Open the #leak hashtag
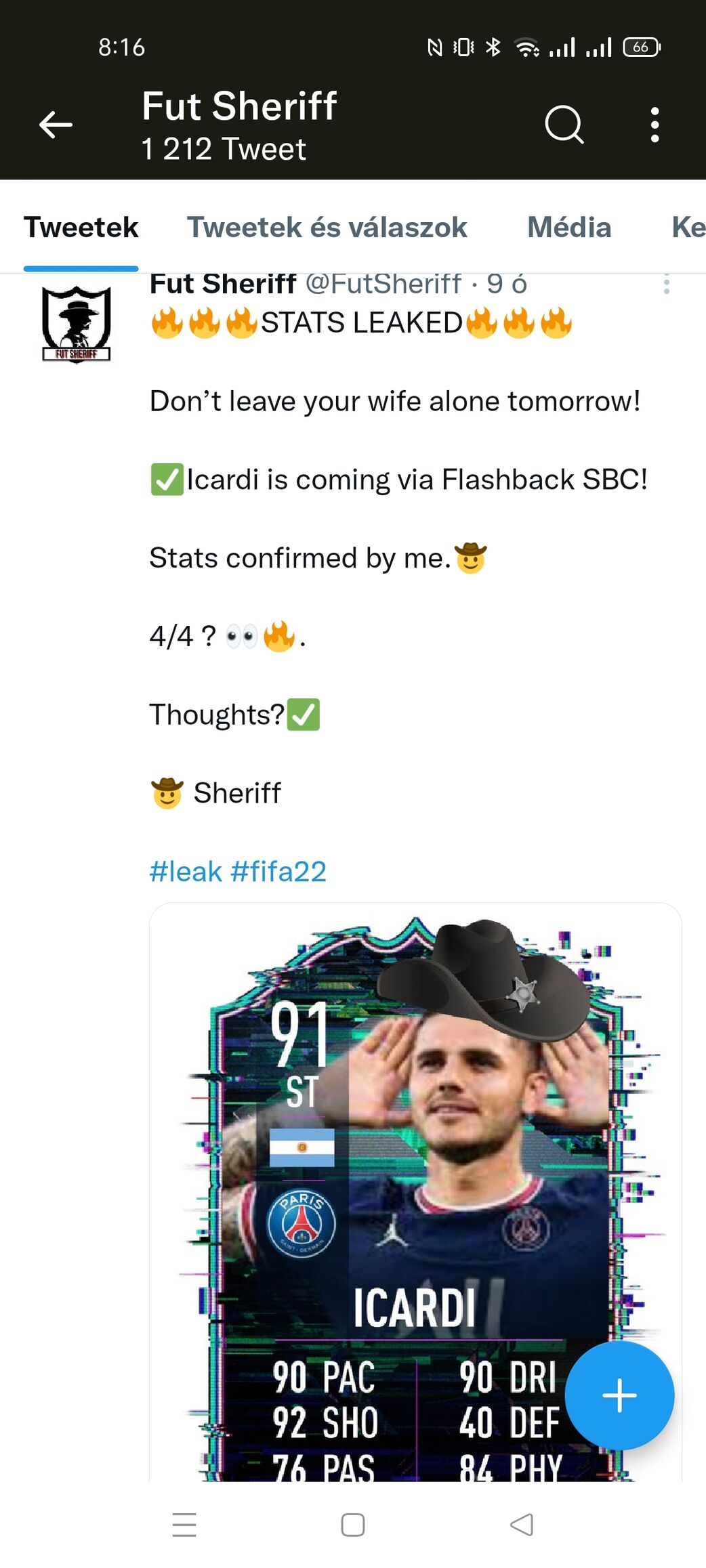The height and width of the screenshot is (1568, 706). click(185, 872)
